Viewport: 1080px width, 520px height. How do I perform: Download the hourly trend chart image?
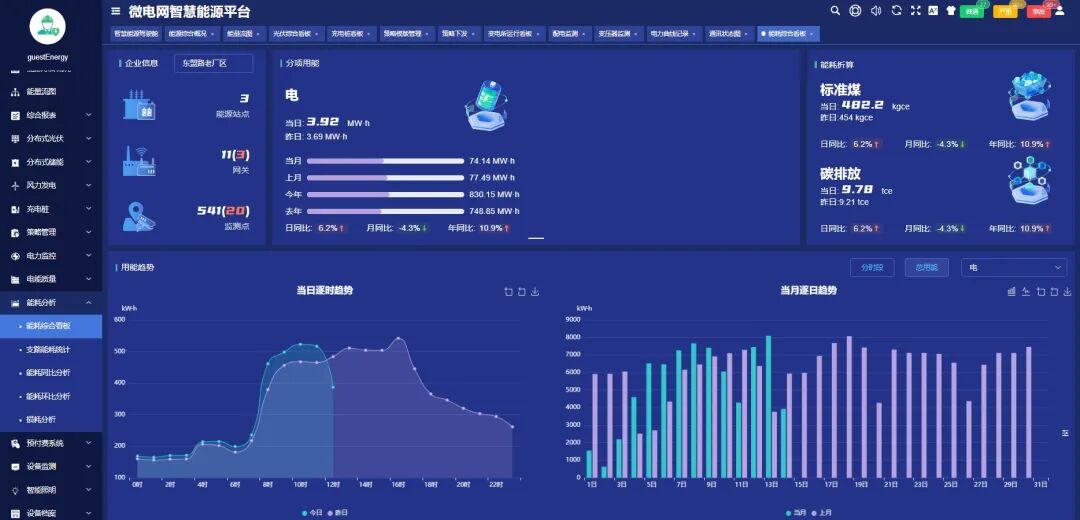point(535,292)
